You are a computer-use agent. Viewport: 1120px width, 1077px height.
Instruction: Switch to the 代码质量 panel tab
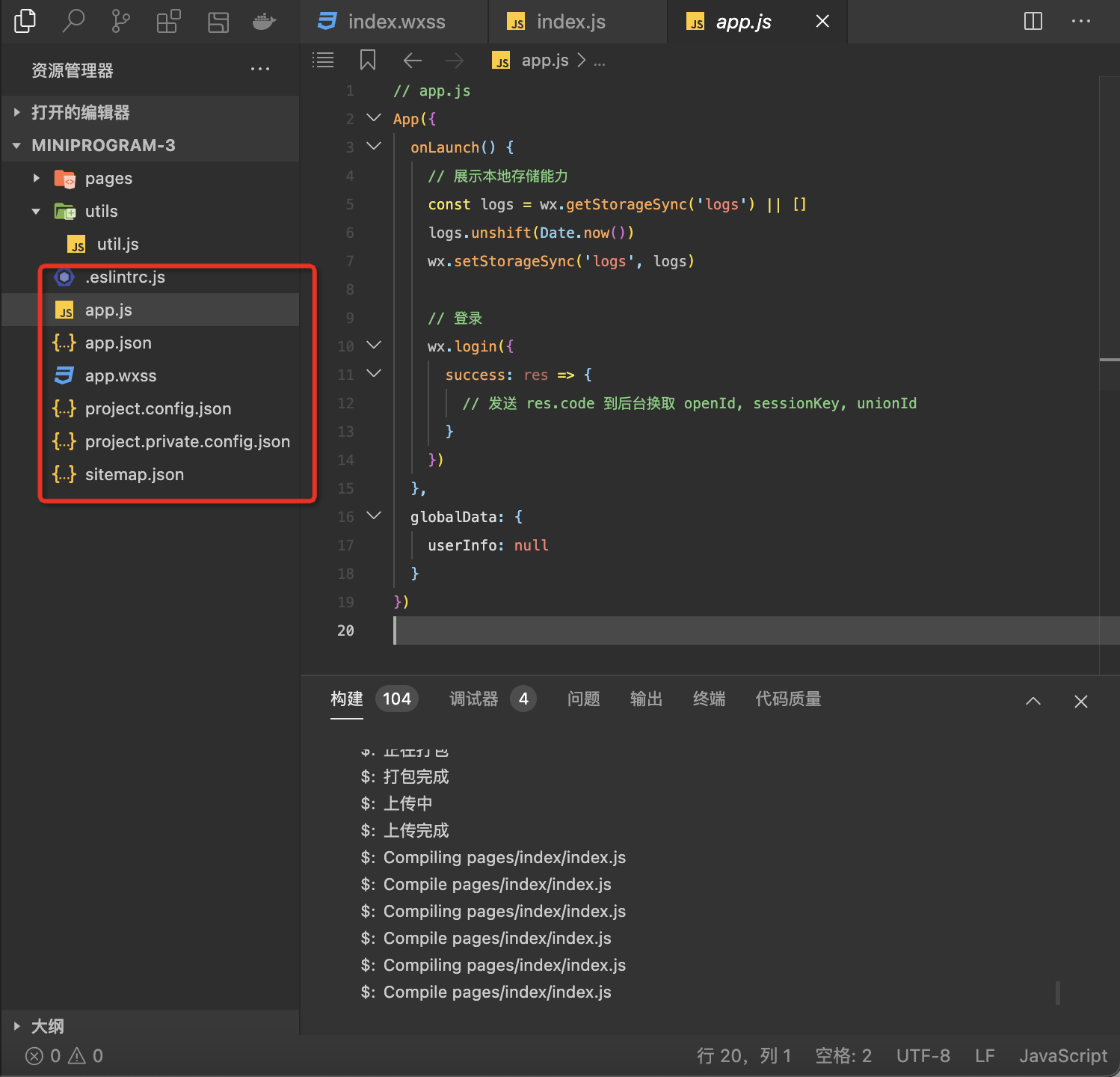point(789,699)
